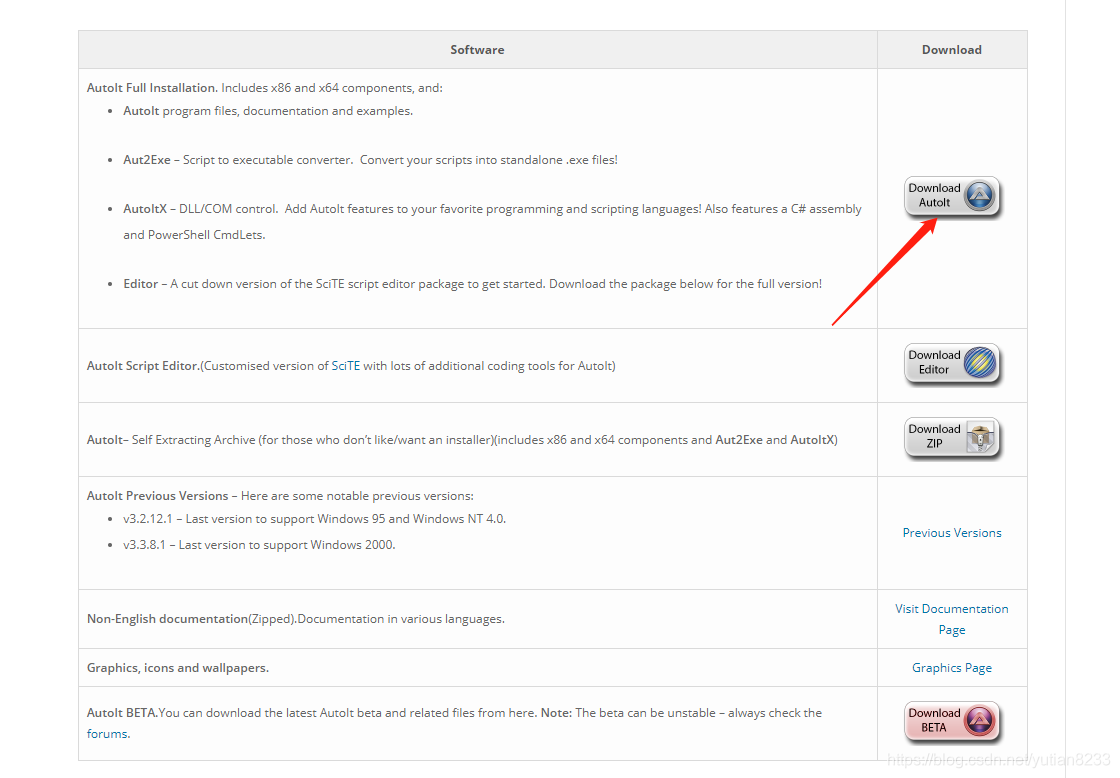Open the Graphics Page link
The width and height of the screenshot is (1120, 778).
pos(951,668)
